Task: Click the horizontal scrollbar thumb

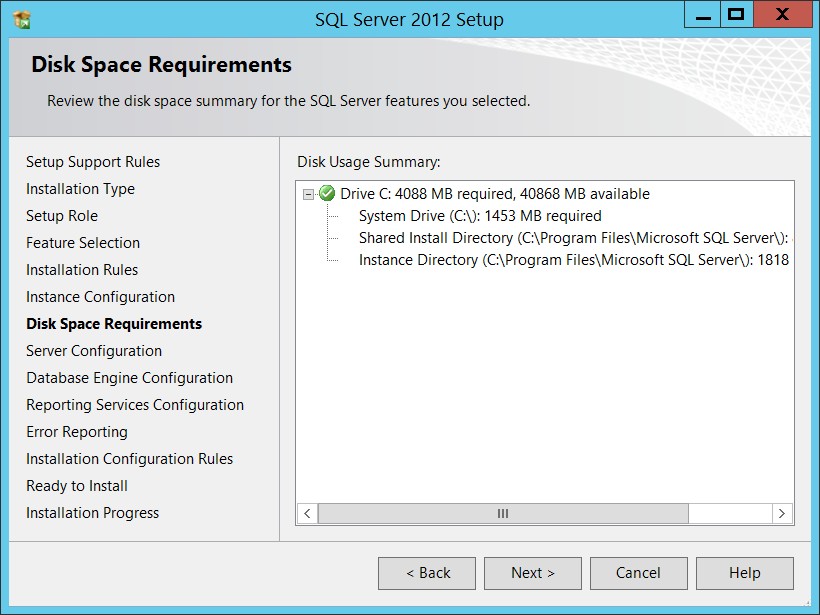Action: point(503,514)
